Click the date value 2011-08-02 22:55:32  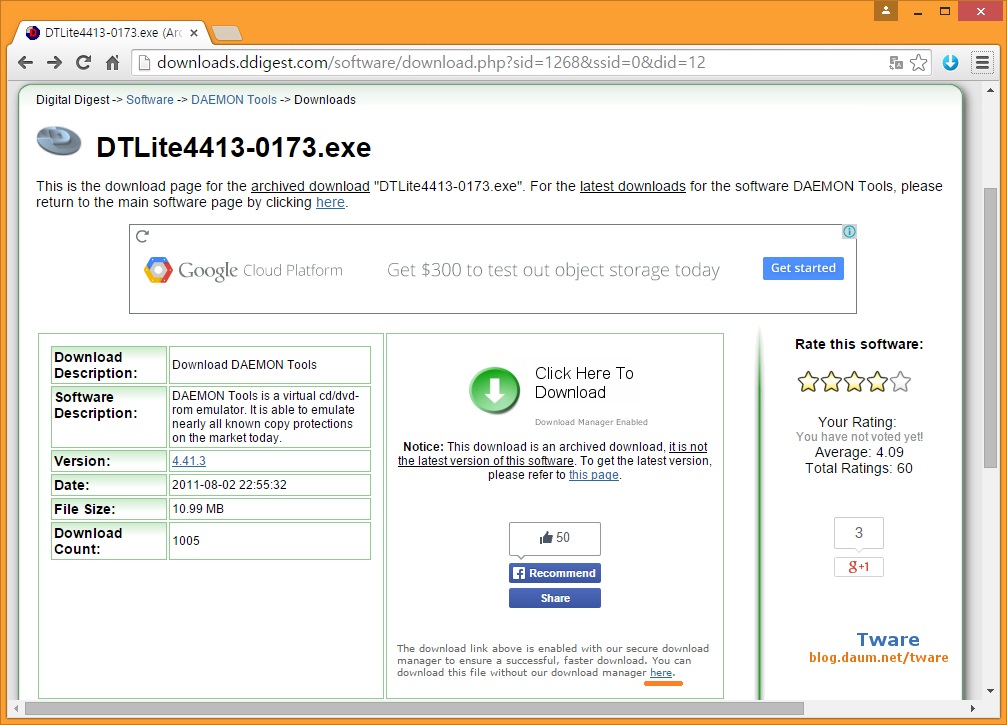229,485
